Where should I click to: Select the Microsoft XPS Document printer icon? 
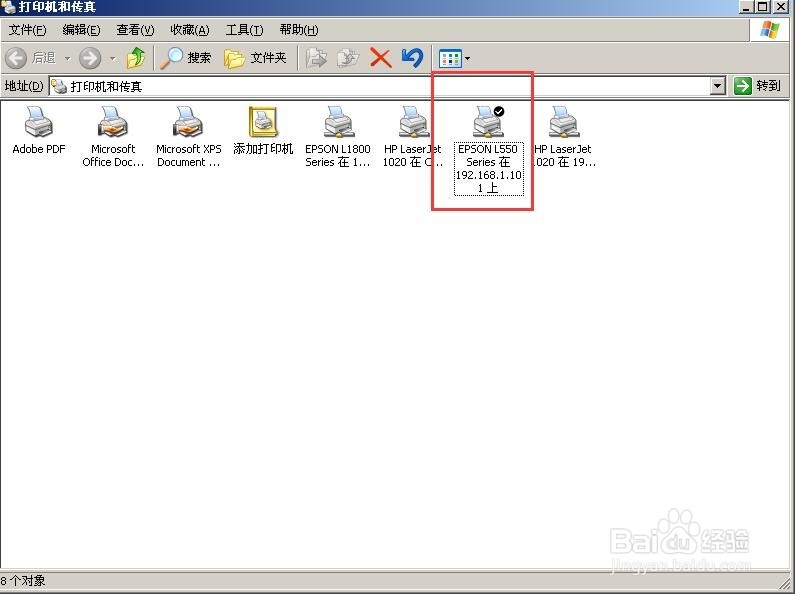point(188,122)
